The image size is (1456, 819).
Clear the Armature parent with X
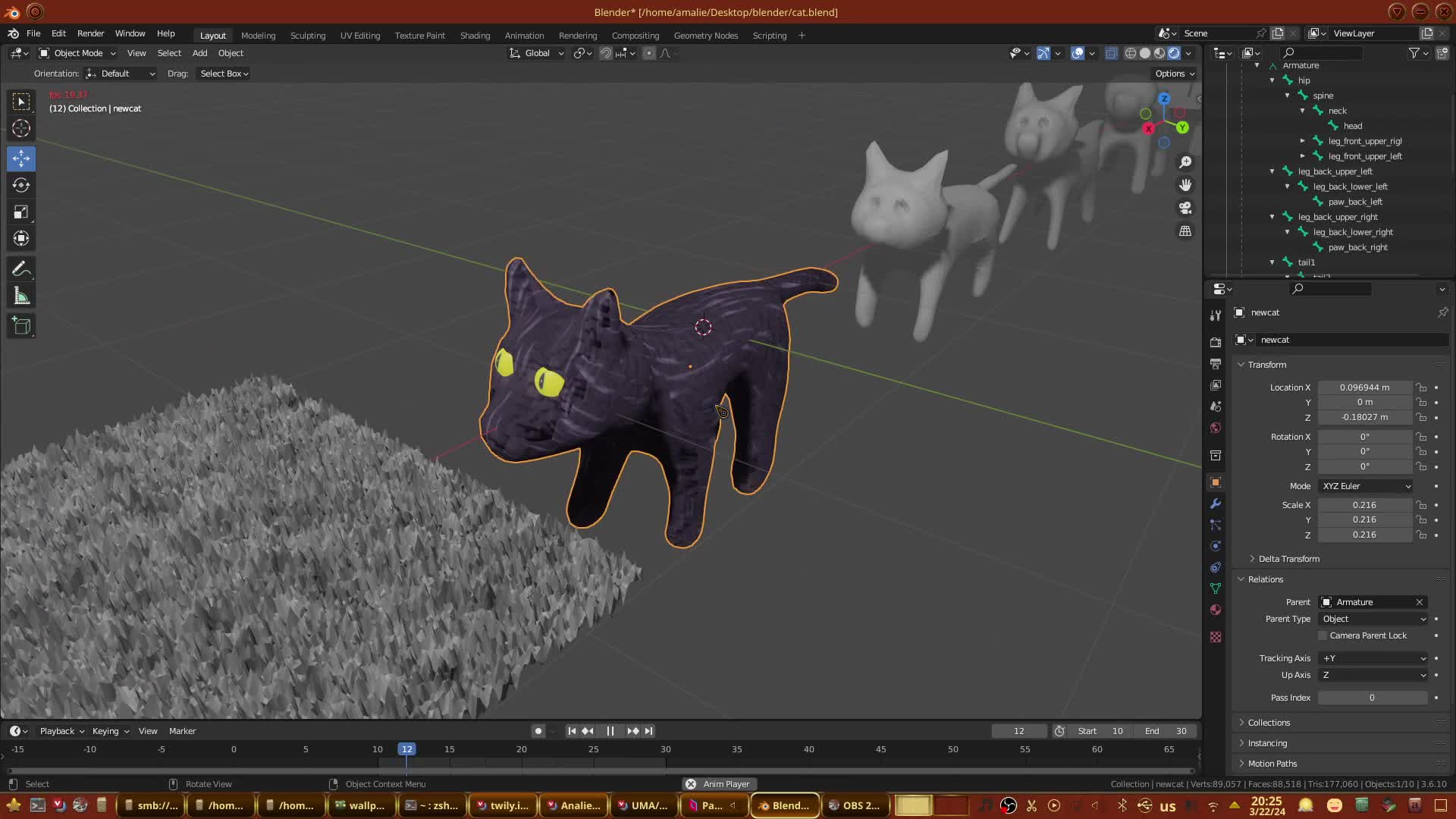[1420, 602]
